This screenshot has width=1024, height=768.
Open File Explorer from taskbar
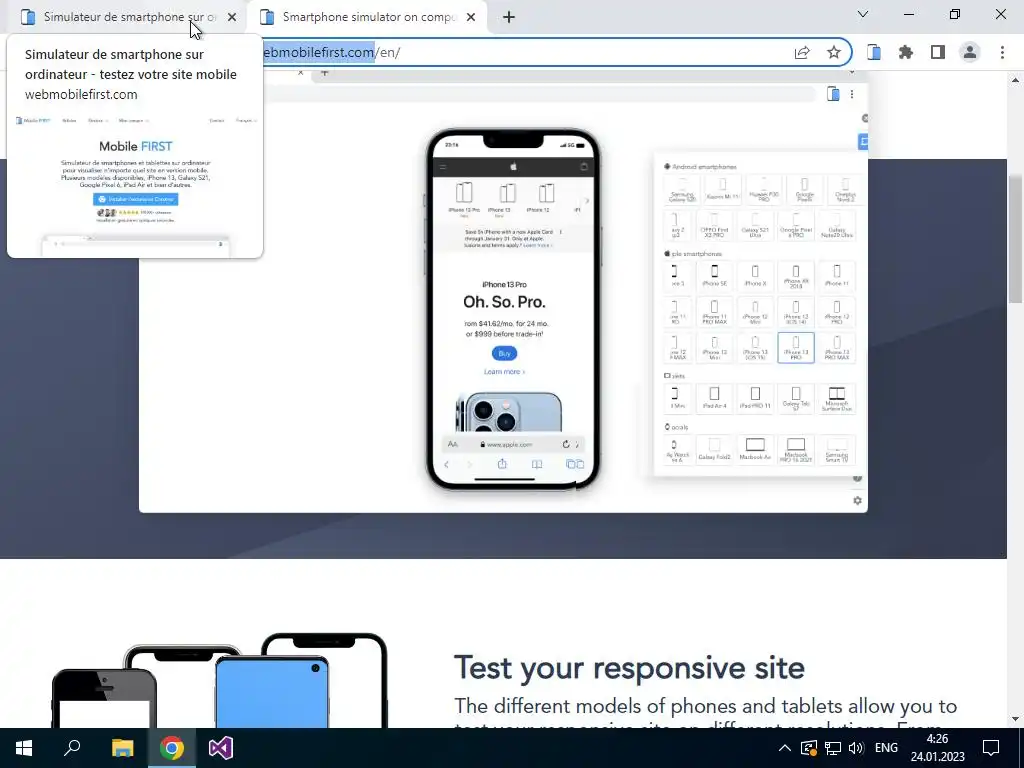122,748
